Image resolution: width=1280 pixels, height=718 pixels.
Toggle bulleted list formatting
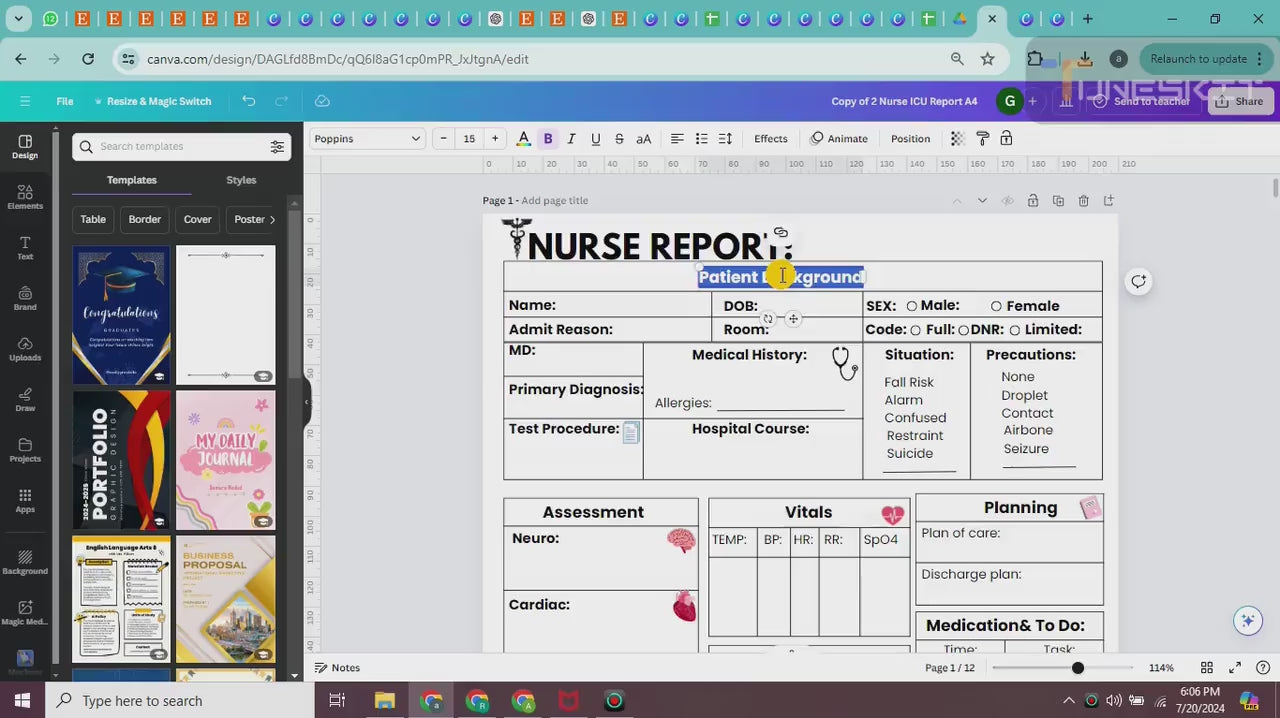pos(701,139)
